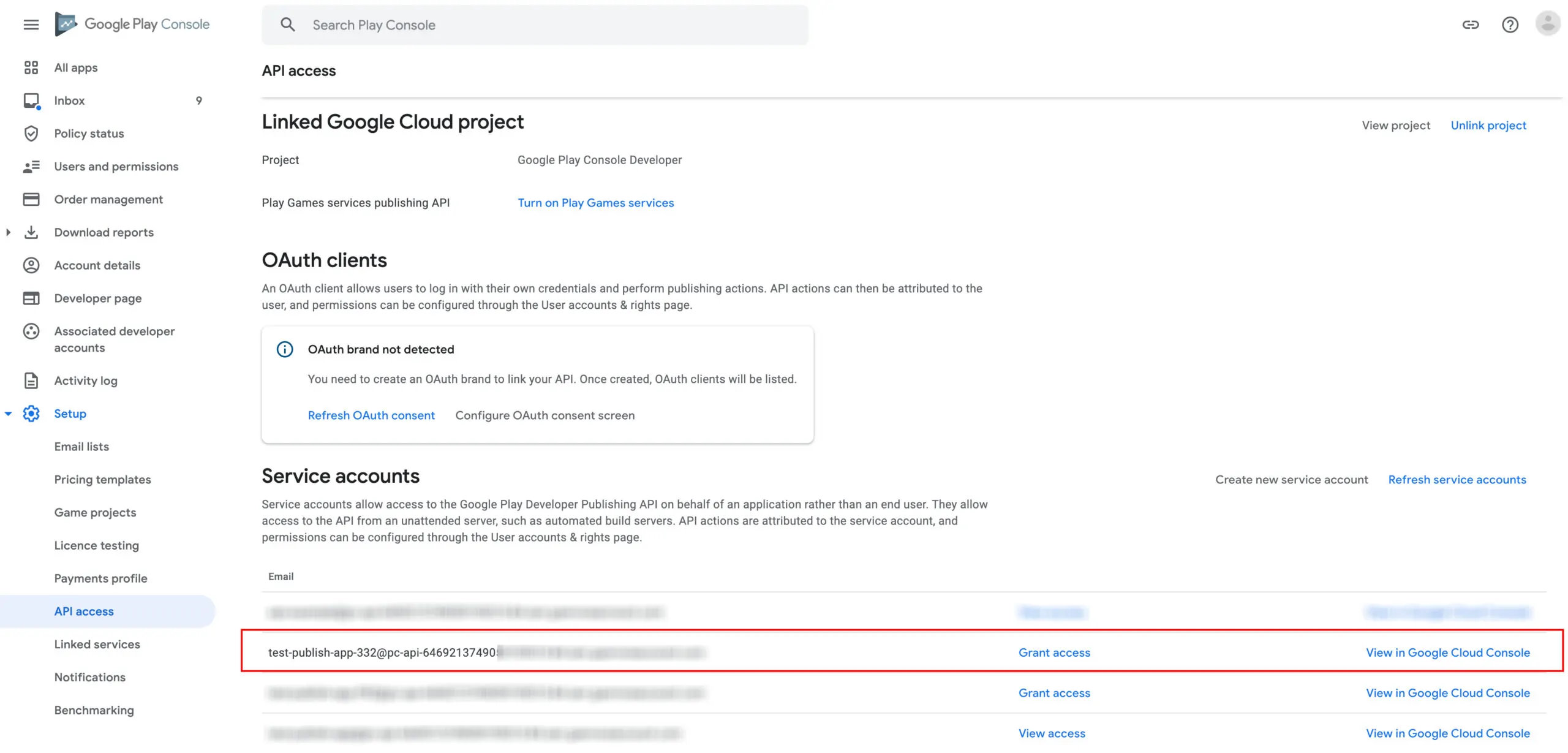Grant access for test-publish-app-332 account
This screenshot has width=1568, height=753.
point(1054,653)
